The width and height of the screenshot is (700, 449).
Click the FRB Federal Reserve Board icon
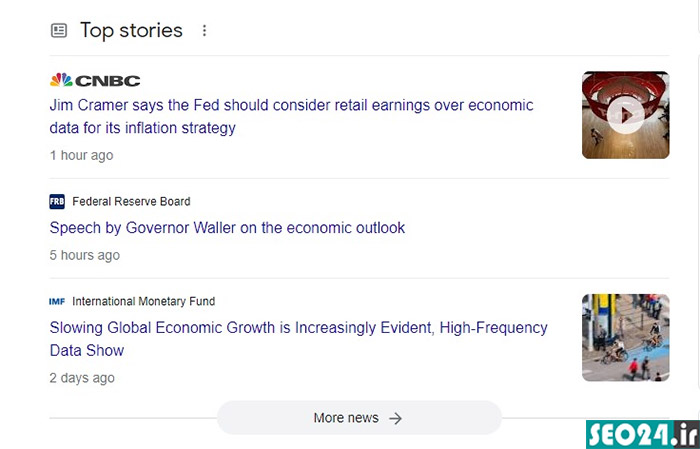[x=57, y=202]
